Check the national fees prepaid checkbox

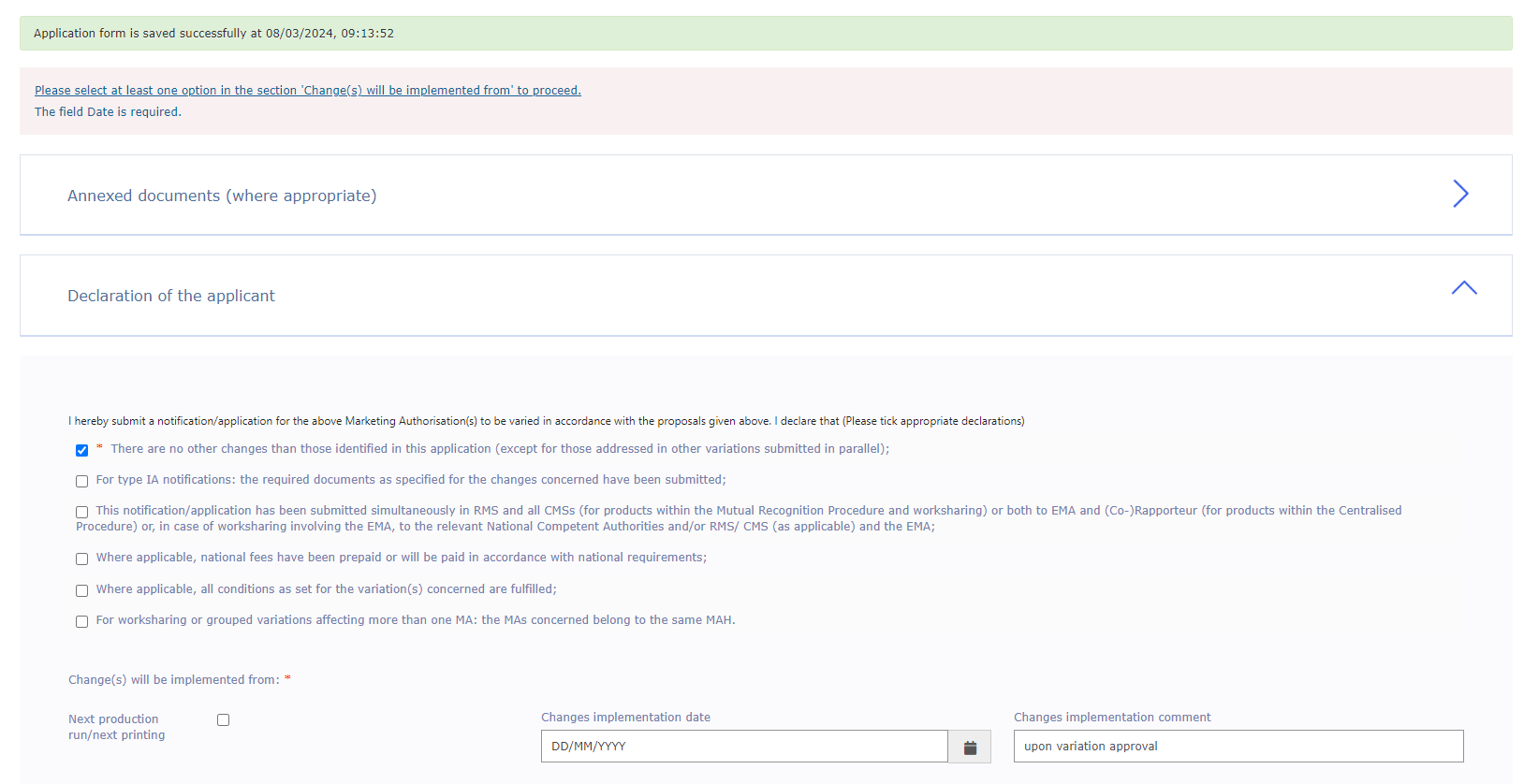pyautogui.click(x=82, y=559)
